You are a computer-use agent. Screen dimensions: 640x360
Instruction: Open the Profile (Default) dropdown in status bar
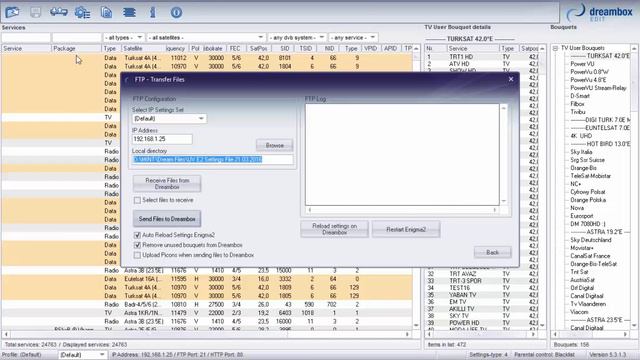point(82,355)
